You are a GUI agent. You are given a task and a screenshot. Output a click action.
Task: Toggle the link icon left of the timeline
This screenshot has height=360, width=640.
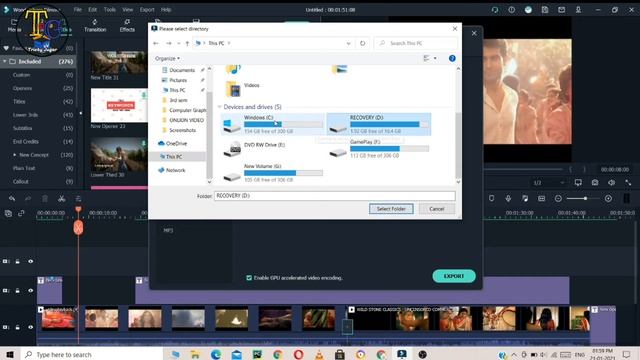(x=21, y=213)
